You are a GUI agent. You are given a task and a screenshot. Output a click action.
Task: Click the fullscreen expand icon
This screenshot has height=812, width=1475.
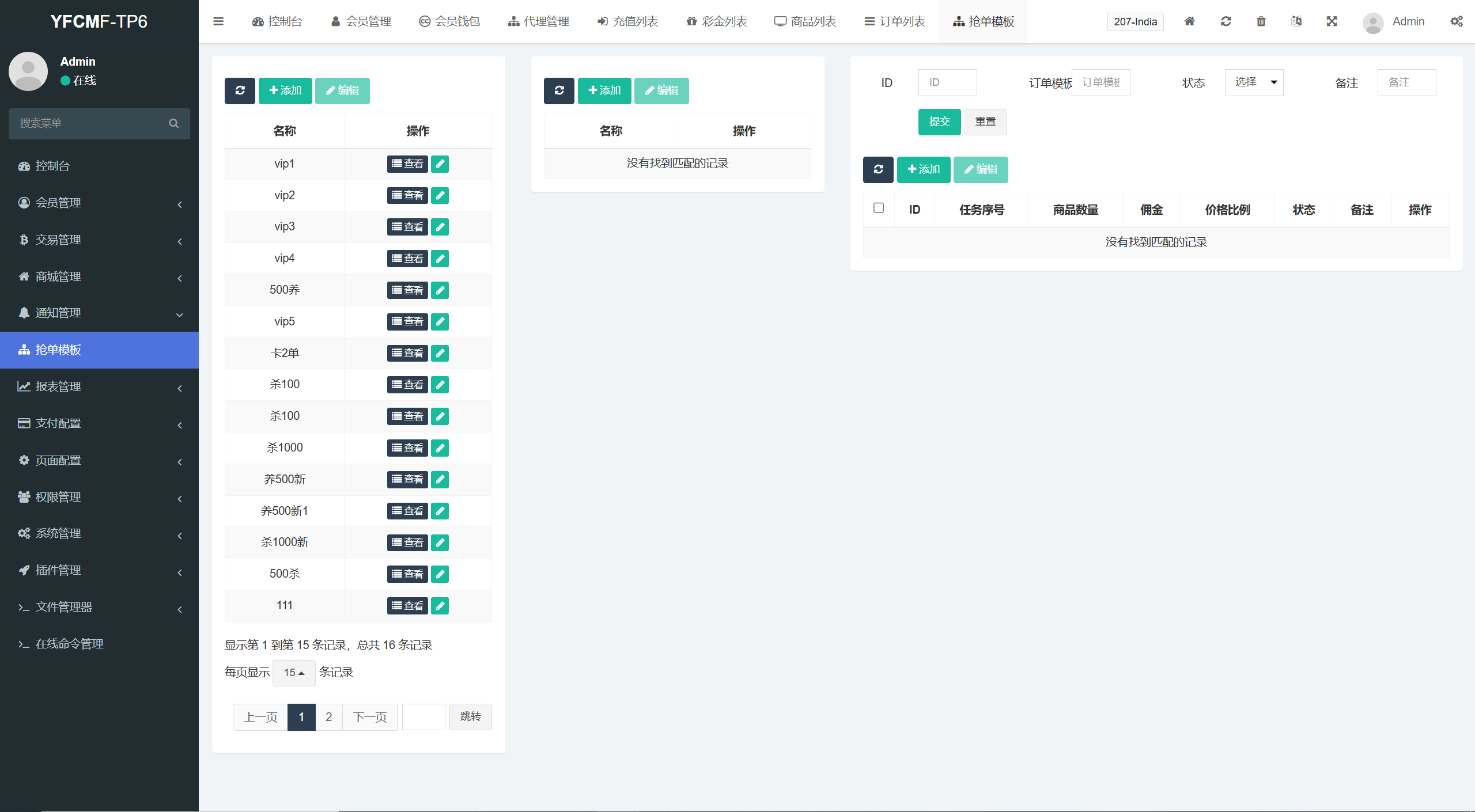(x=1332, y=21)
